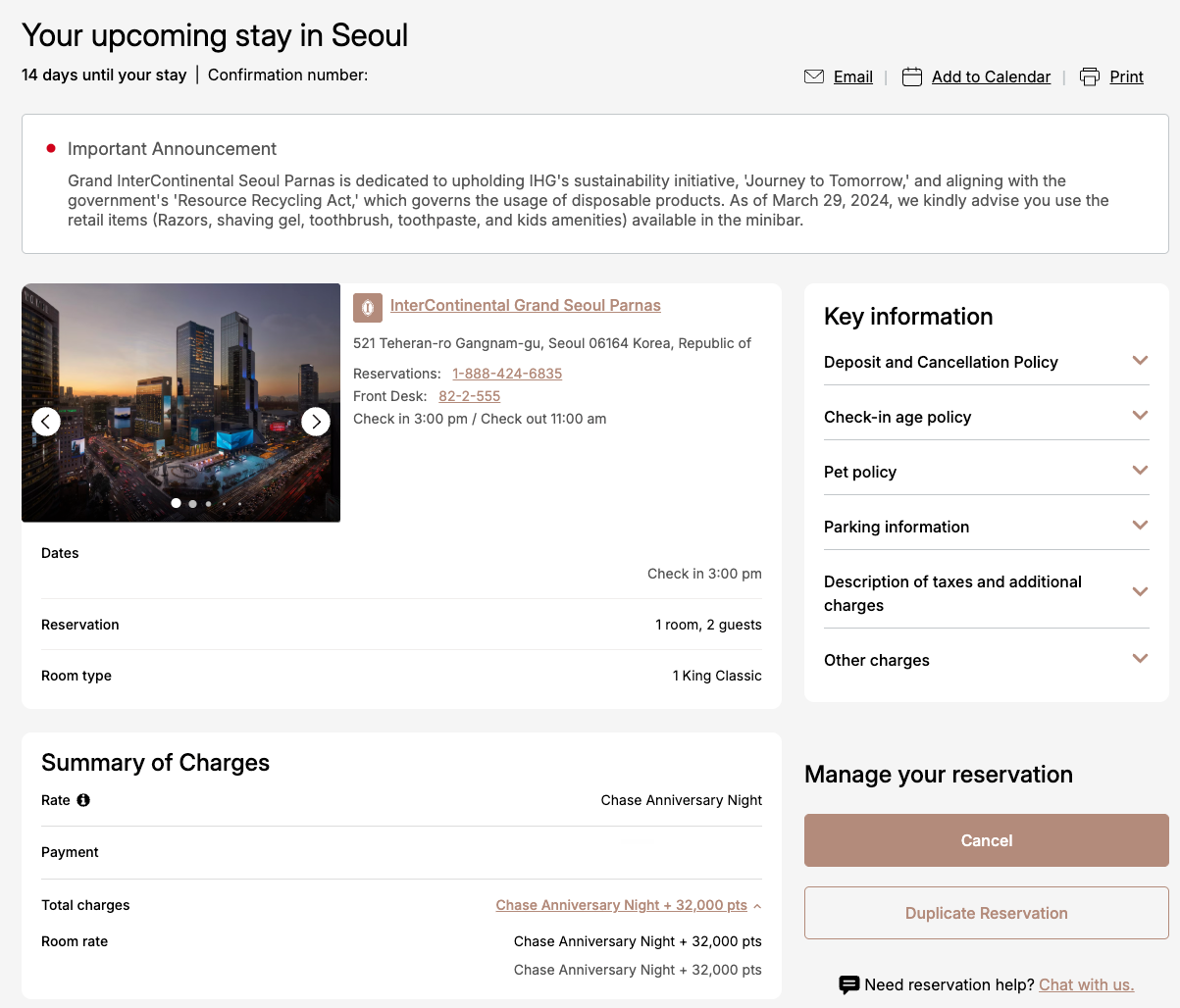Collapse the Total charges breakdown link
The width and height of the screenshot is (1180, 1008).
click(629, 905)
